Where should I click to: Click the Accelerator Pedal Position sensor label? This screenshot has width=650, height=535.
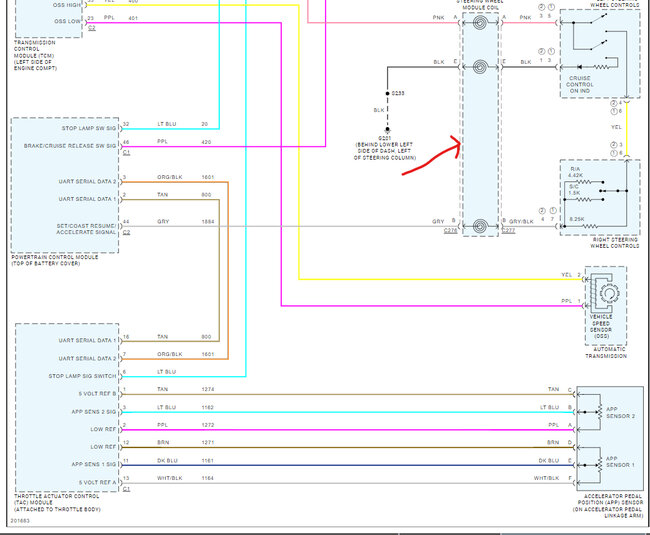[x=608, y=506]
